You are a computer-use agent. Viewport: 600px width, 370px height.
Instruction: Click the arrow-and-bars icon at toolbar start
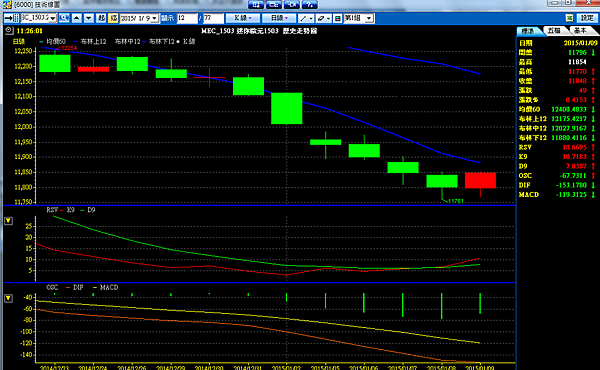(11, 18)
